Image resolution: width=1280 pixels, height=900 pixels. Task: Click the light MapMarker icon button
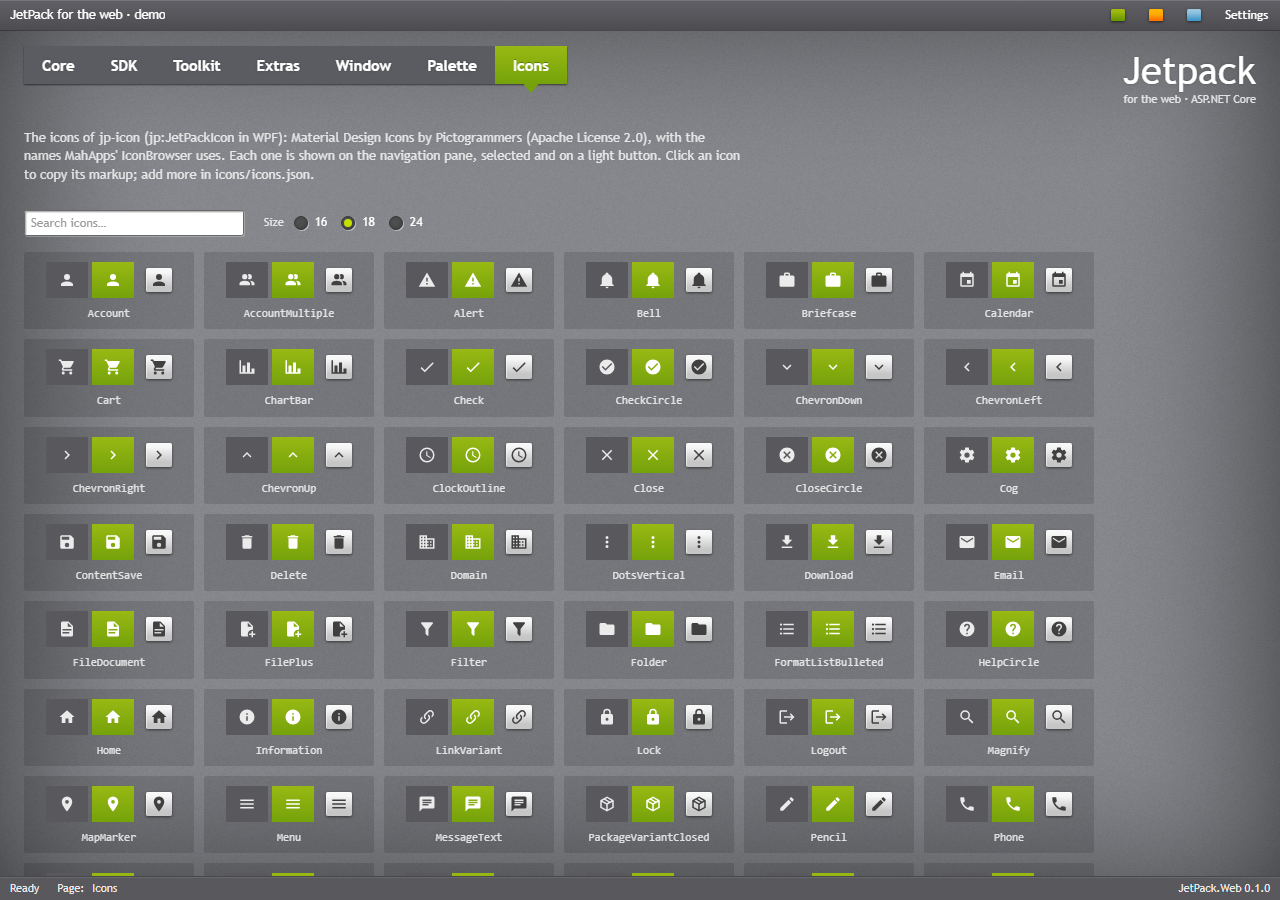[159, 804]
